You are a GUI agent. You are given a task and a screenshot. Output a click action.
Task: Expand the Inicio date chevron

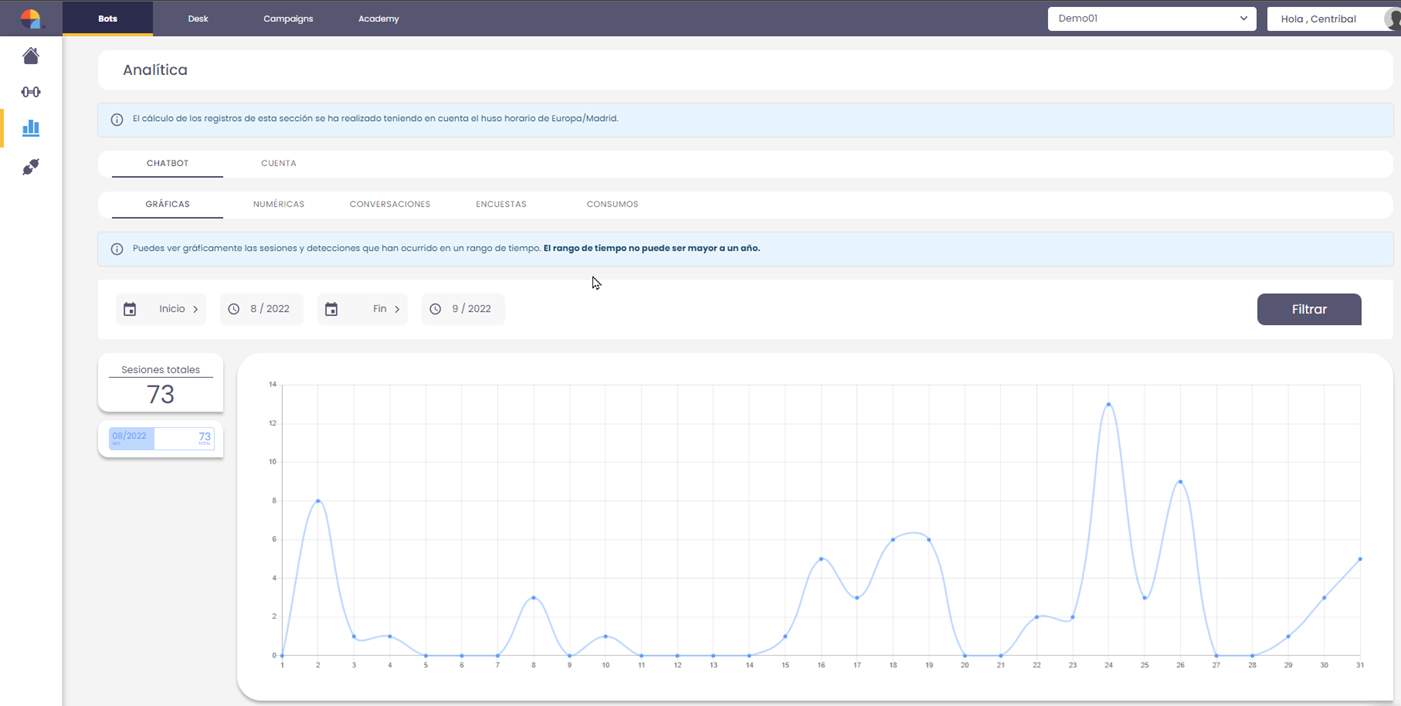click(196, 310)
